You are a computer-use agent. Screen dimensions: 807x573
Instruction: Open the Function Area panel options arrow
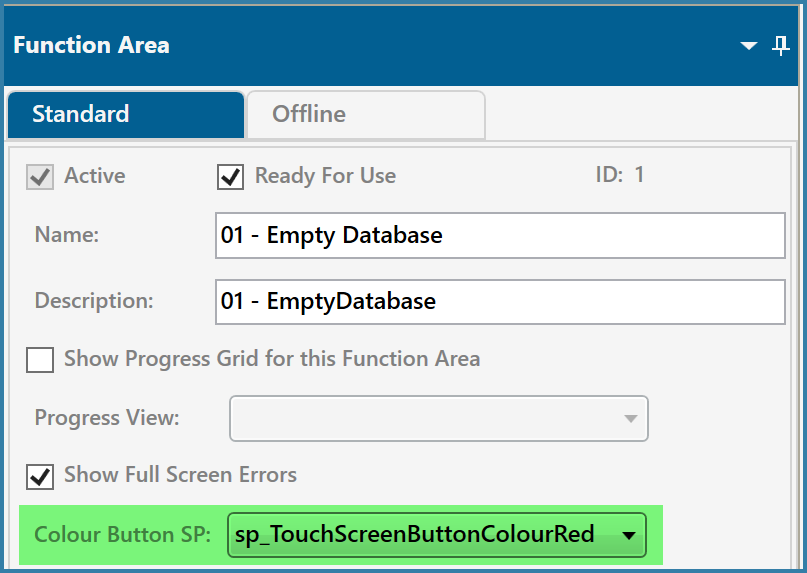coord(748,46)
